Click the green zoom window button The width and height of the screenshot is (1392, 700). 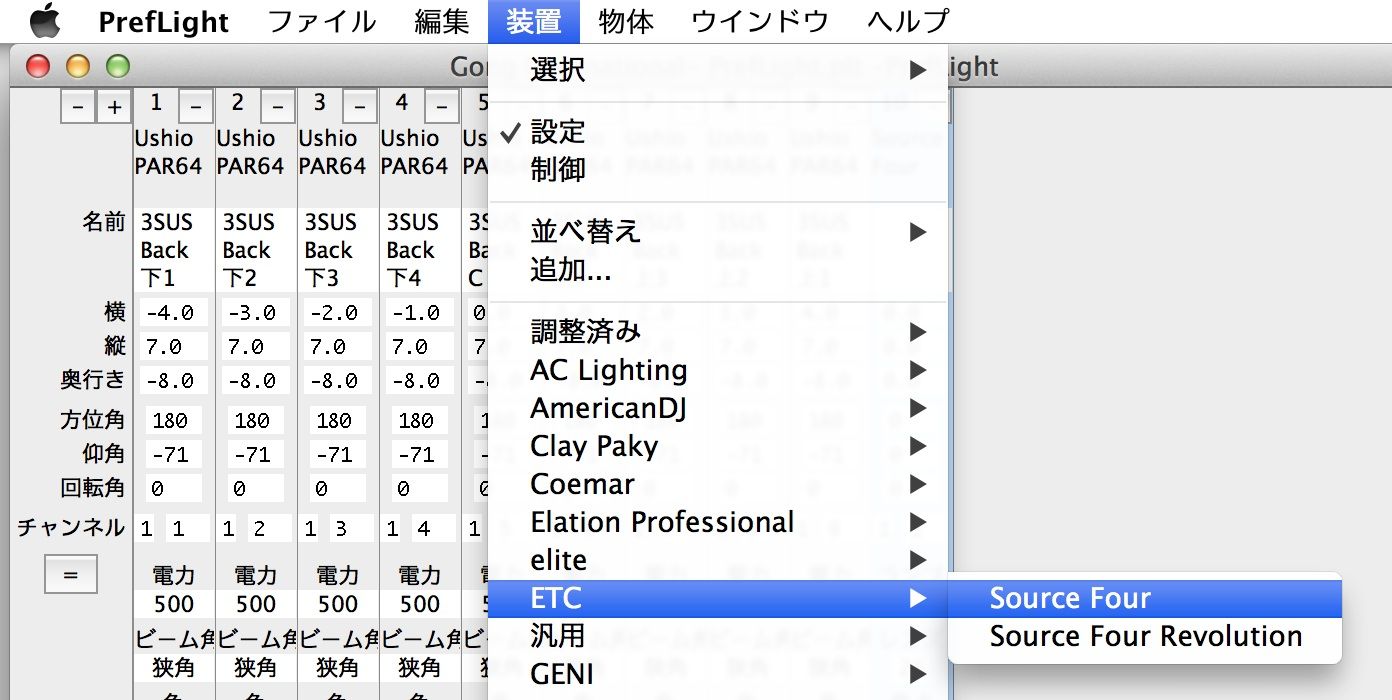coord(118,67)
